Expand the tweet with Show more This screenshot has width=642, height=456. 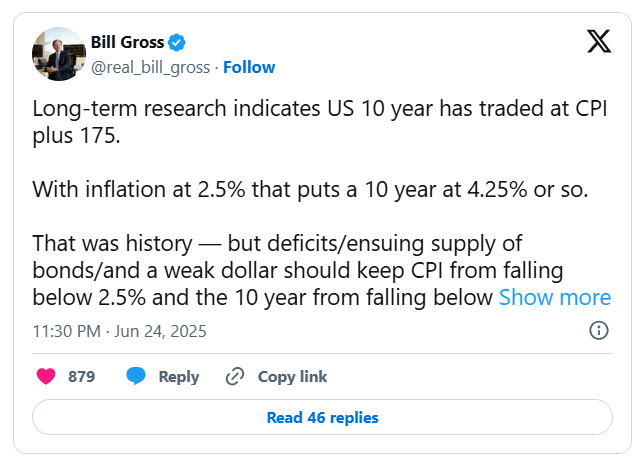click(554, 297)
